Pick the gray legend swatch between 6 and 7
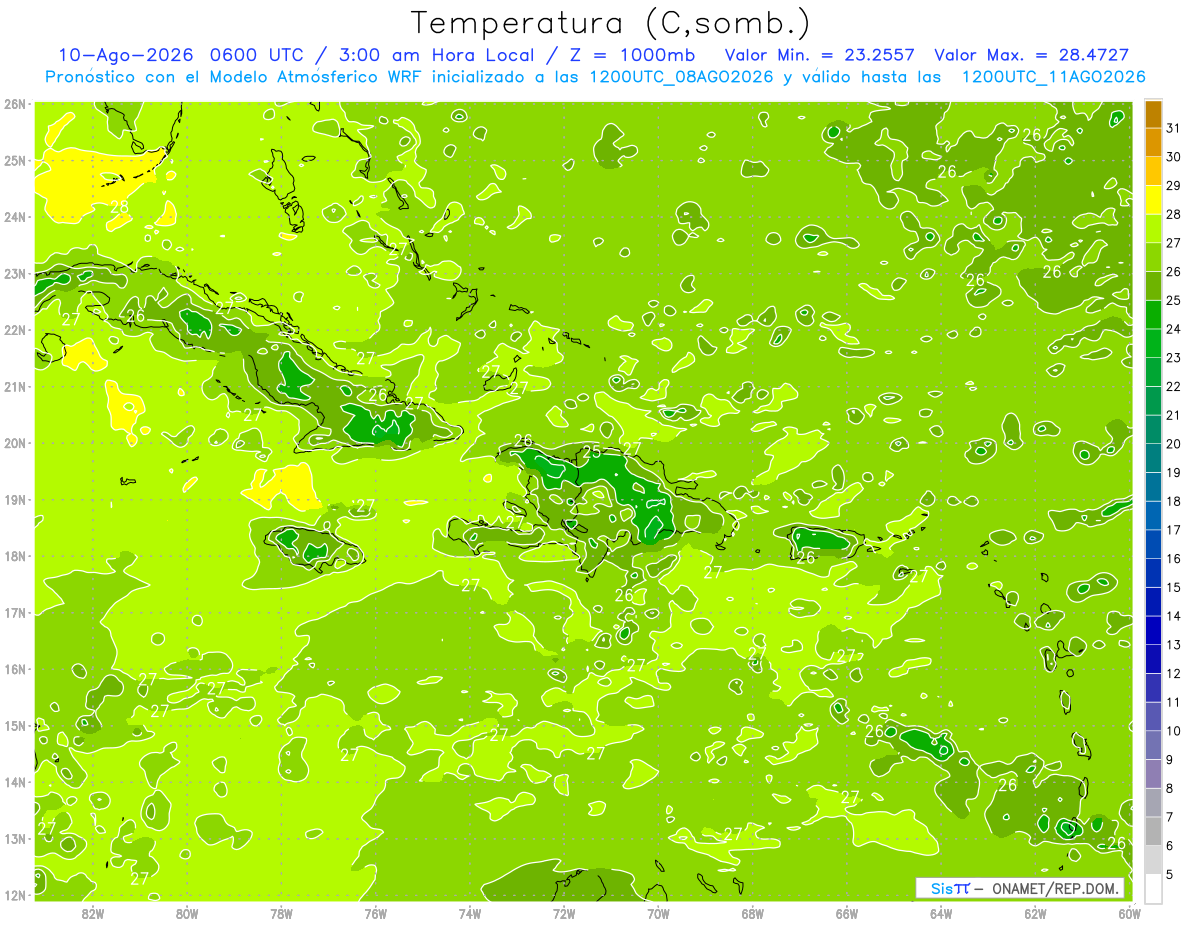 pos(1153,830)
